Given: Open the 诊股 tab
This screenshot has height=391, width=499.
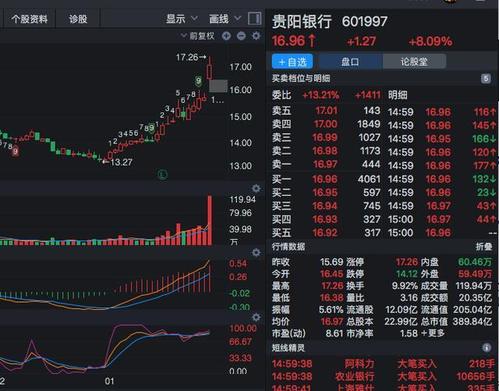Looking at the screenshot, I should (x=78, y=19).
